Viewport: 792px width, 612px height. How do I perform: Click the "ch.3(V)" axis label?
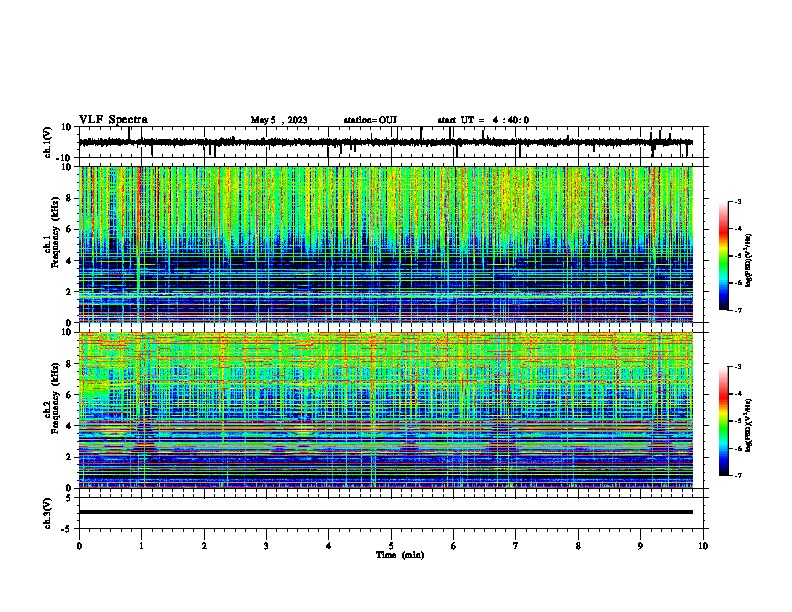click(48, 513)
